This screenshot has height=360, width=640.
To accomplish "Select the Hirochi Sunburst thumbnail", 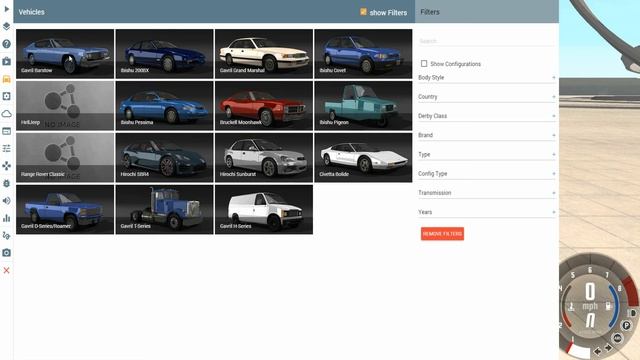I will click(x=264, y=157).
